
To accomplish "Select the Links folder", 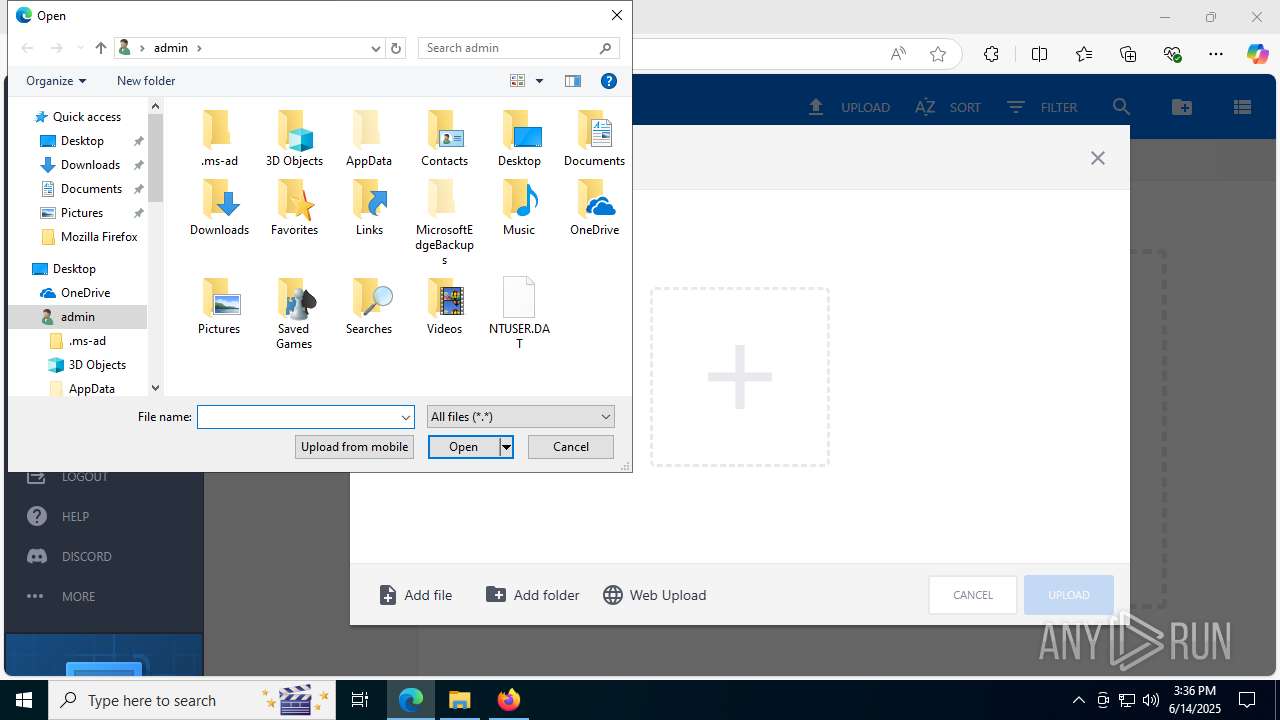I will coord(369,207).
